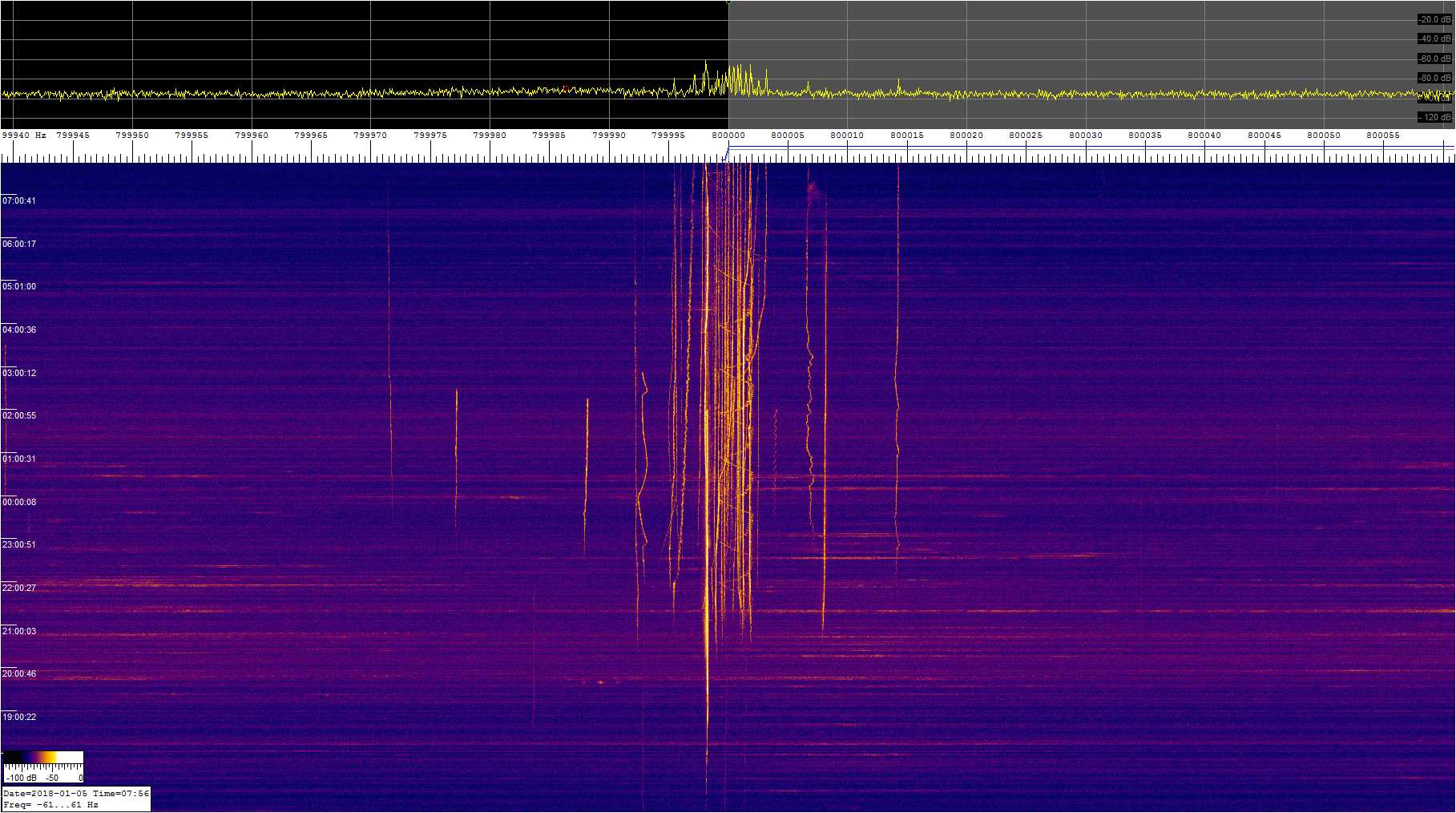Click the -120 dB amplitude label
Screen dimensions: 1456x813
[1434, 117]
